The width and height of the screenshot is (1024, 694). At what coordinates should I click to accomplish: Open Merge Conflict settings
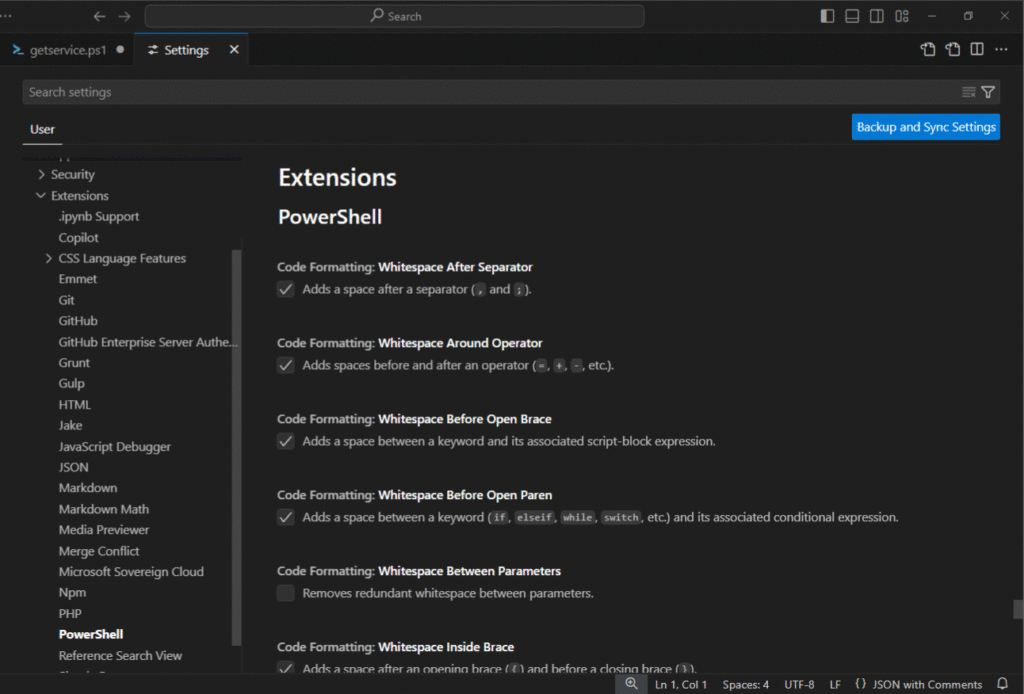tap(99, 551)
